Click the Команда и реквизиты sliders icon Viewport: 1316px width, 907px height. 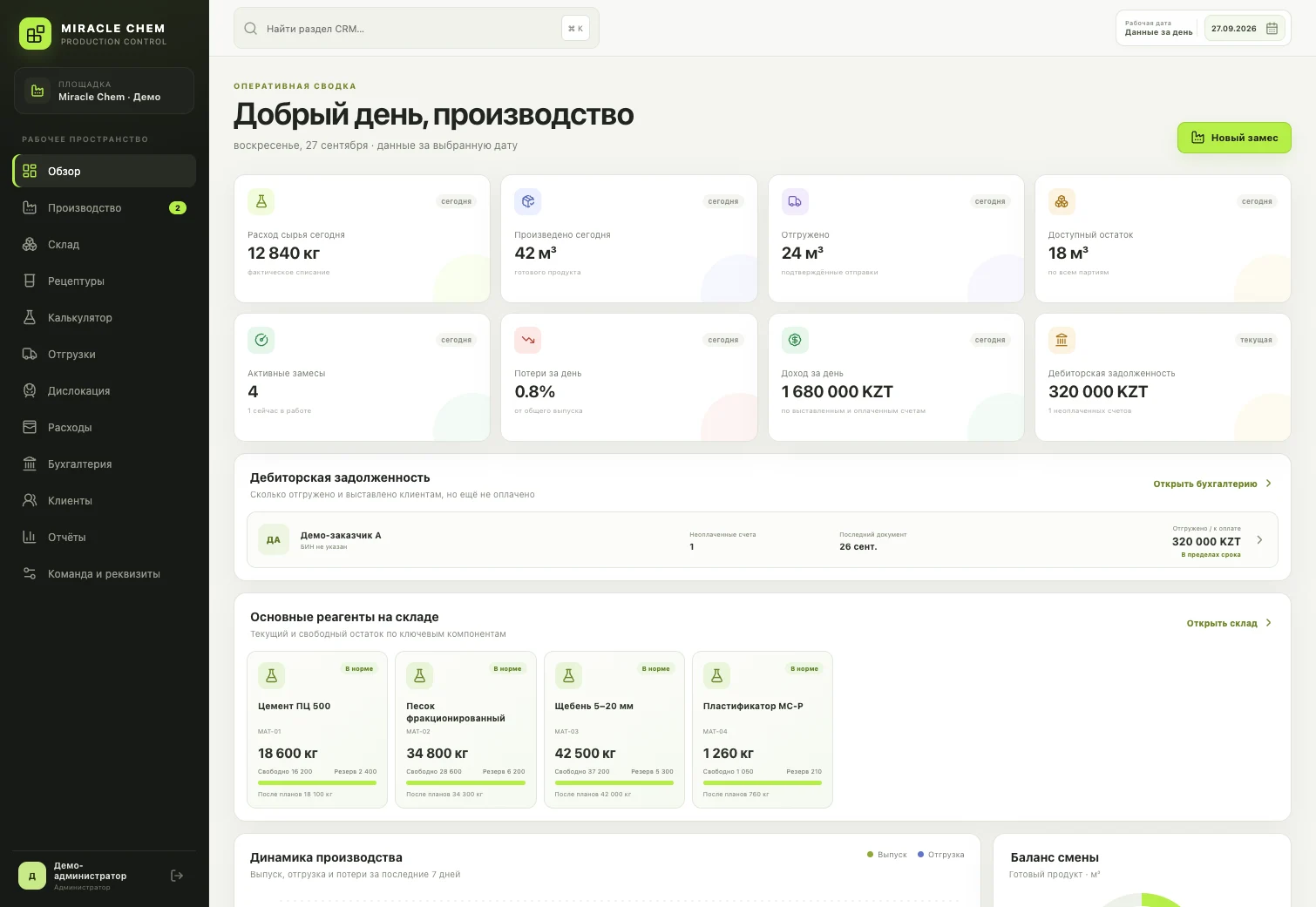tap(30, 573)
